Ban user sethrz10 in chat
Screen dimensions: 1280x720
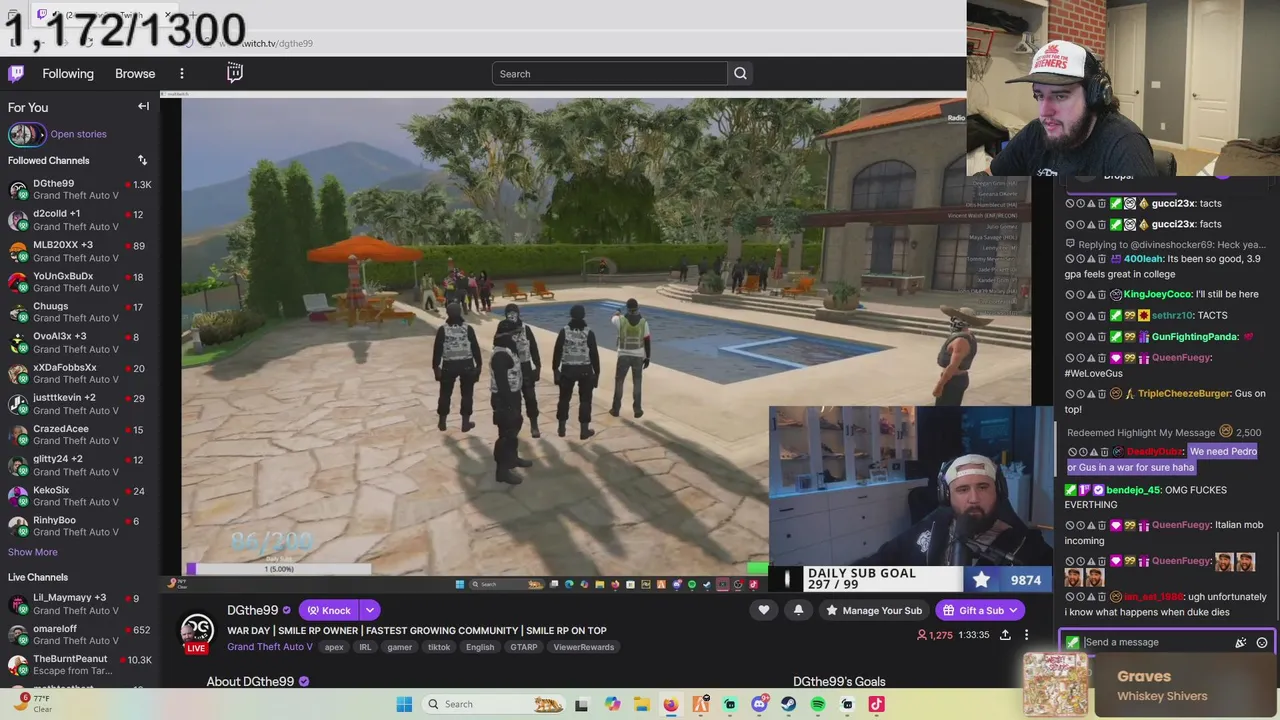(1070, 315)
